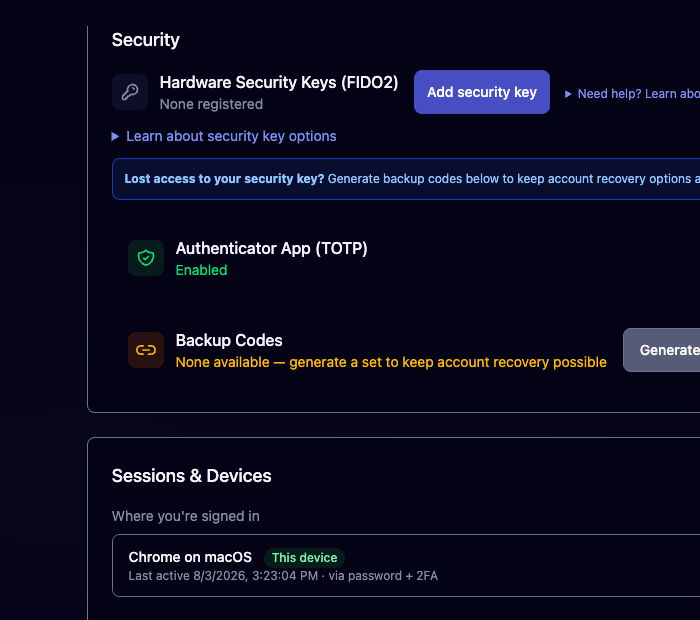This screenshot has height=620, width=700.
Task: Click the green shield Authenticator App icon
Action: [146, 258]
